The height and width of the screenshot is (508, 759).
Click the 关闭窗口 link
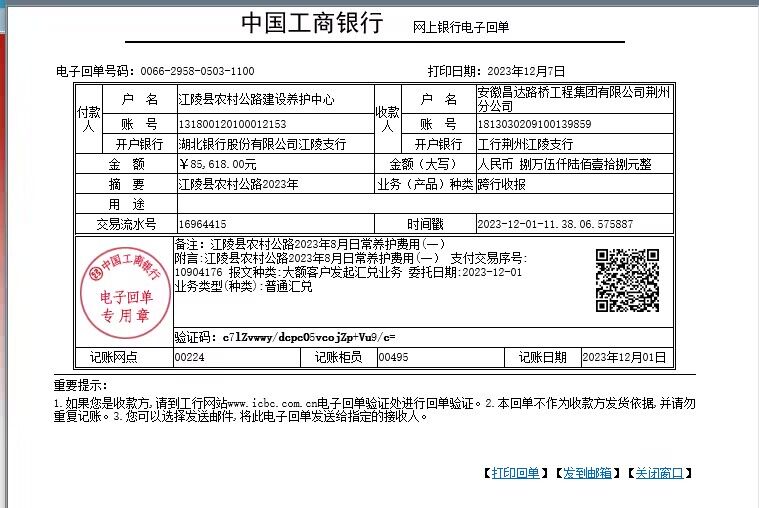pyautogui.click(x=659, y=473)
